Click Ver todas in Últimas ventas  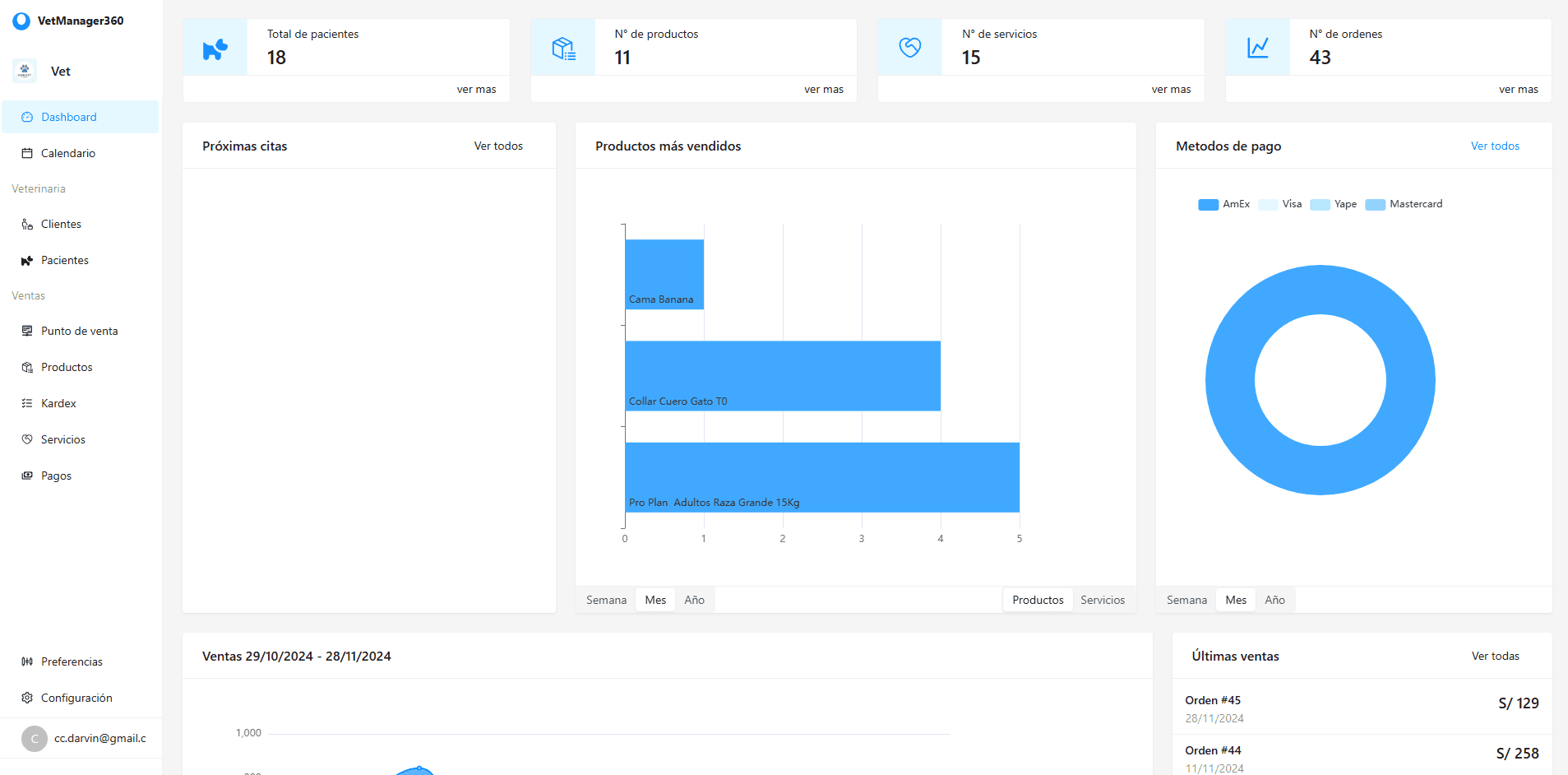point(1496,656)
